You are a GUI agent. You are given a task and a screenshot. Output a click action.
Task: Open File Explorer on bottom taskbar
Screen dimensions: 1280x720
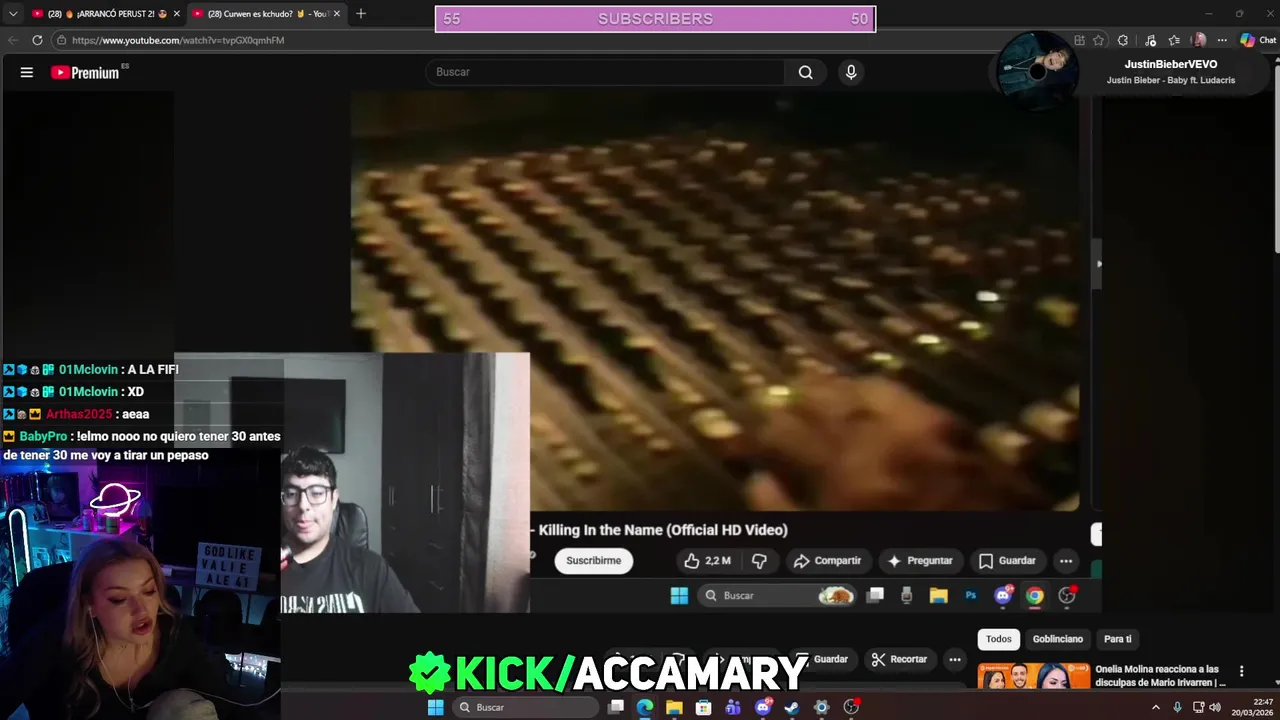click(x=674, y=707)
